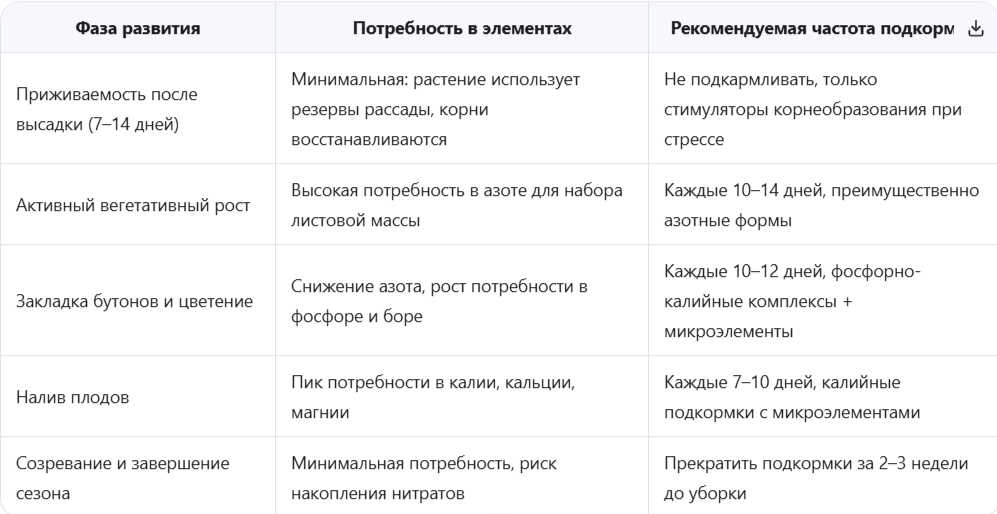Image resolution: width=997 pixels, height=514 pixels.
Task: Click the 'Каждые 7–10 дней' cell
Action: point(823,397)
